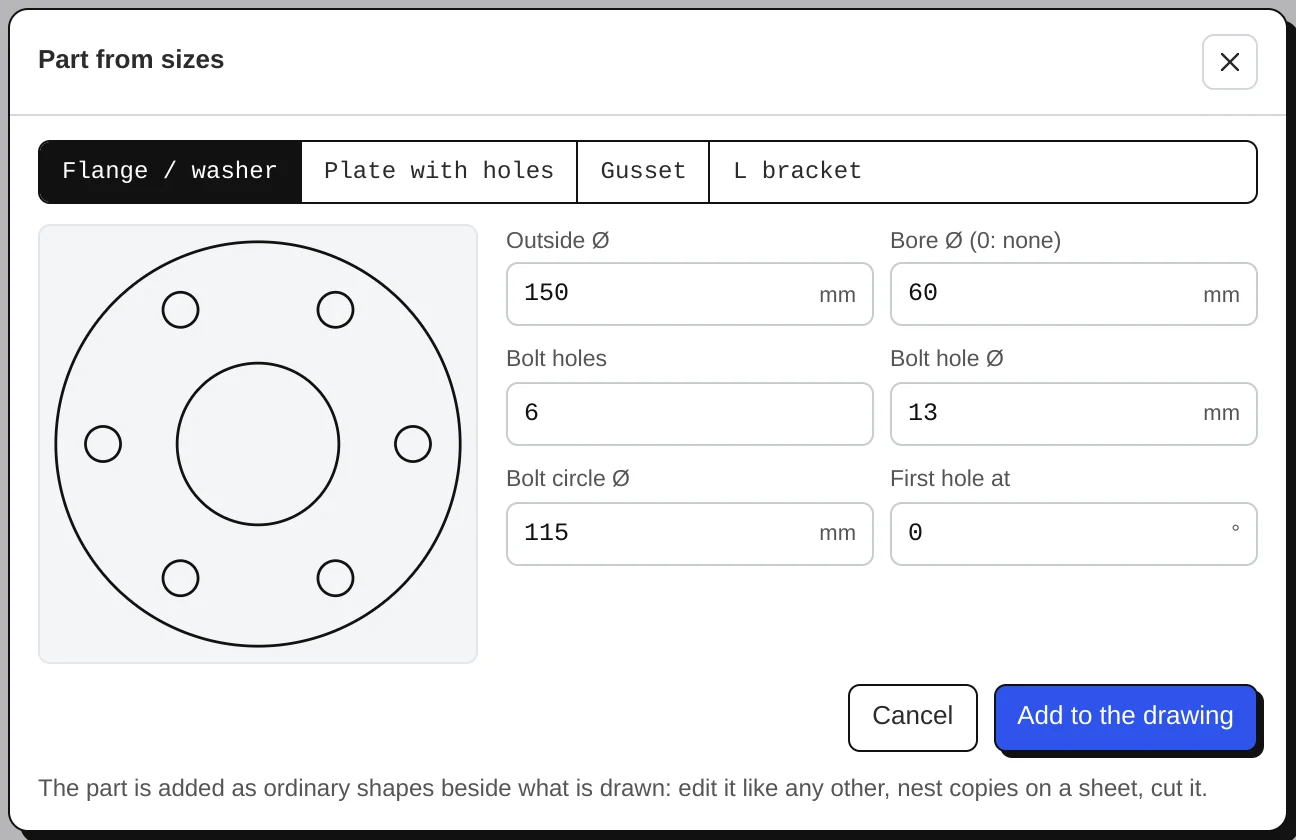Edit the Bore Ø value field
This screenshot has width=1296, height=840.
pyautogui.click(x=1073, y=294)
